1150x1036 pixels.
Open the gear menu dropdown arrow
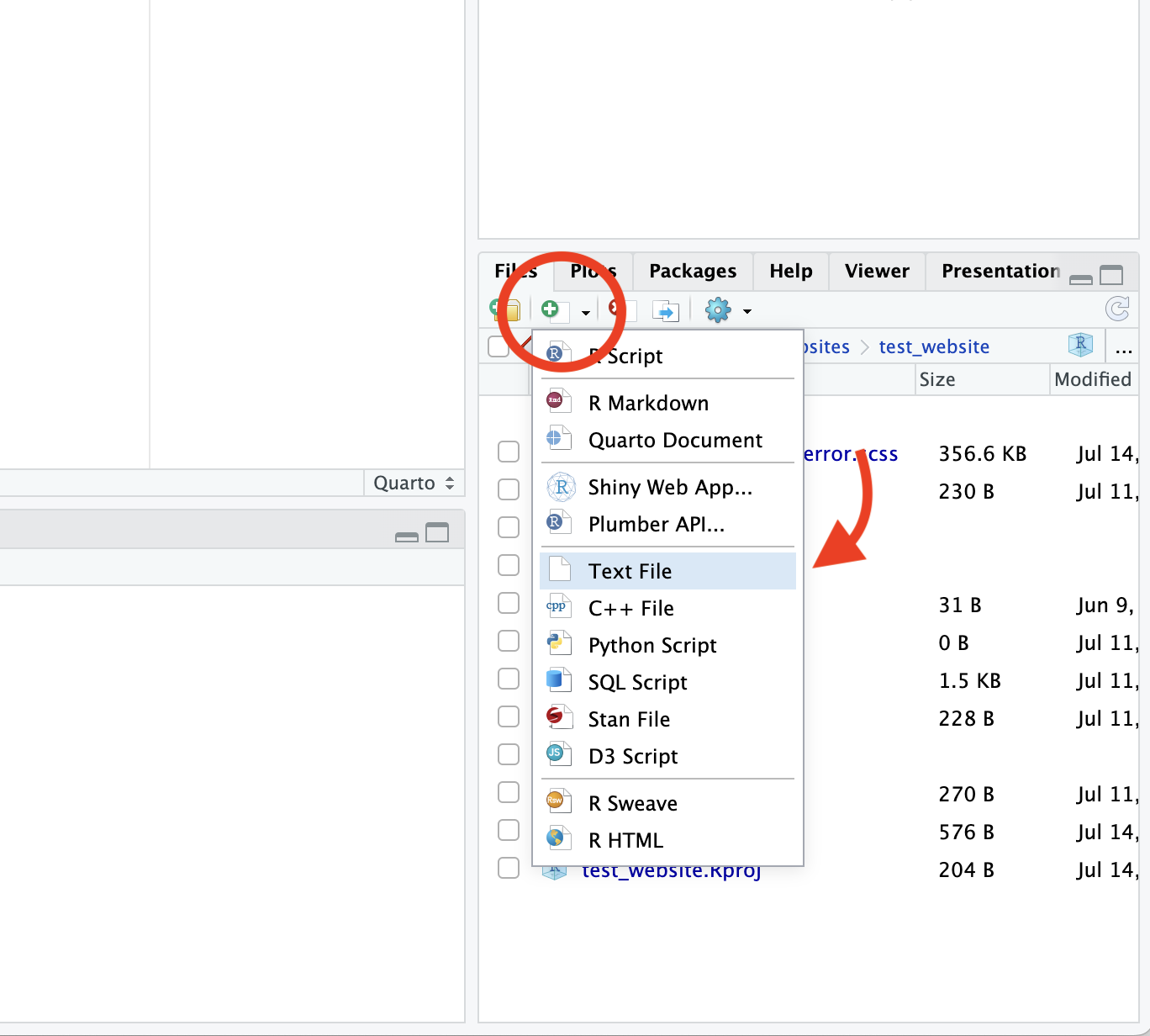[746, 312]
